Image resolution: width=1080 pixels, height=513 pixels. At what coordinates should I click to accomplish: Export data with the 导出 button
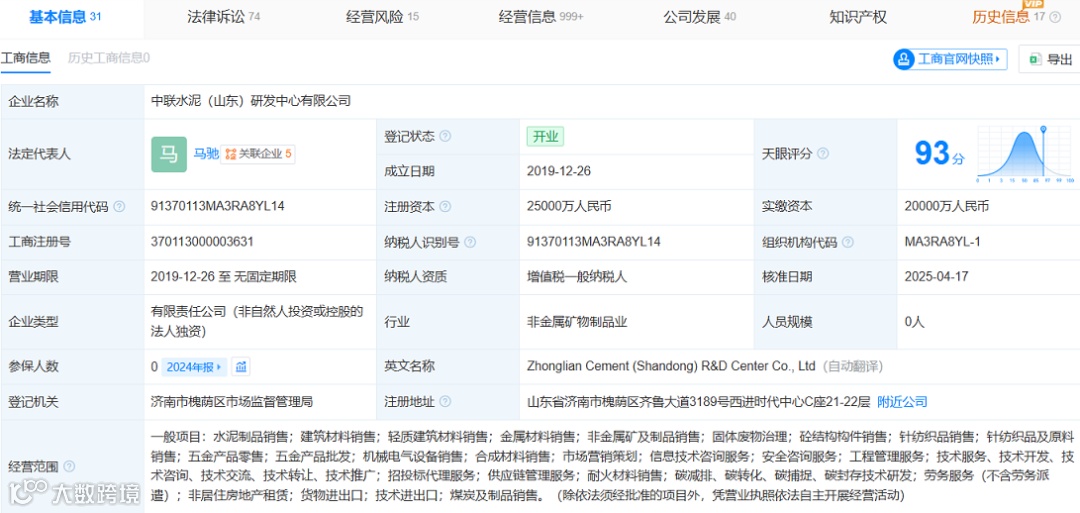[x=1050, y=59]
